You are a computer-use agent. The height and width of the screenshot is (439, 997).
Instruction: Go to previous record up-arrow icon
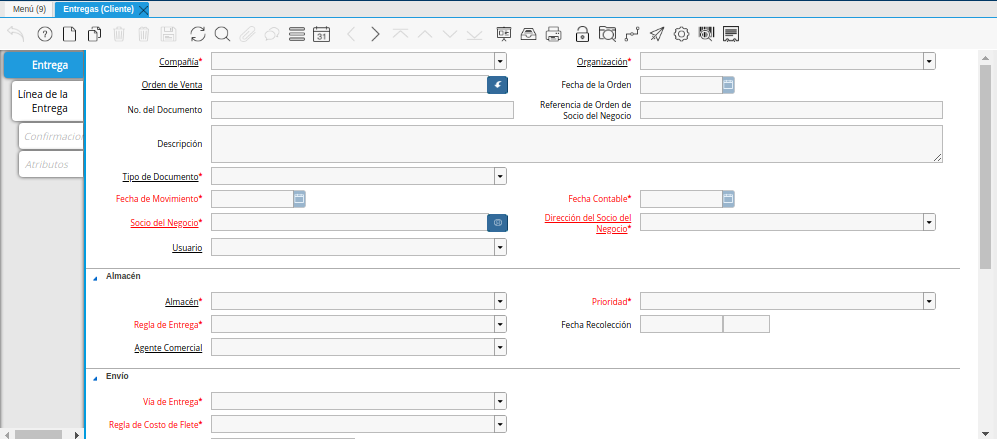425,34
